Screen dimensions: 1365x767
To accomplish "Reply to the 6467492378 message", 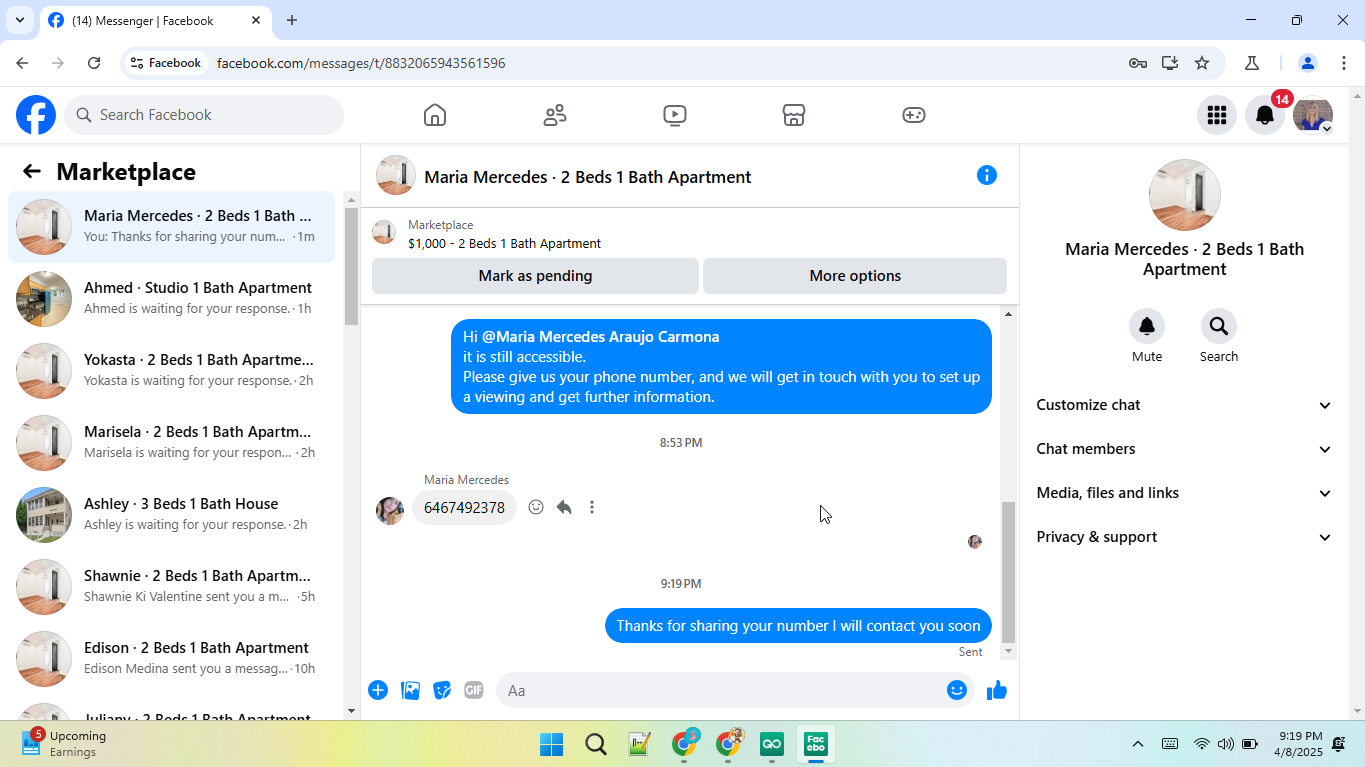I will coord(564,507).
